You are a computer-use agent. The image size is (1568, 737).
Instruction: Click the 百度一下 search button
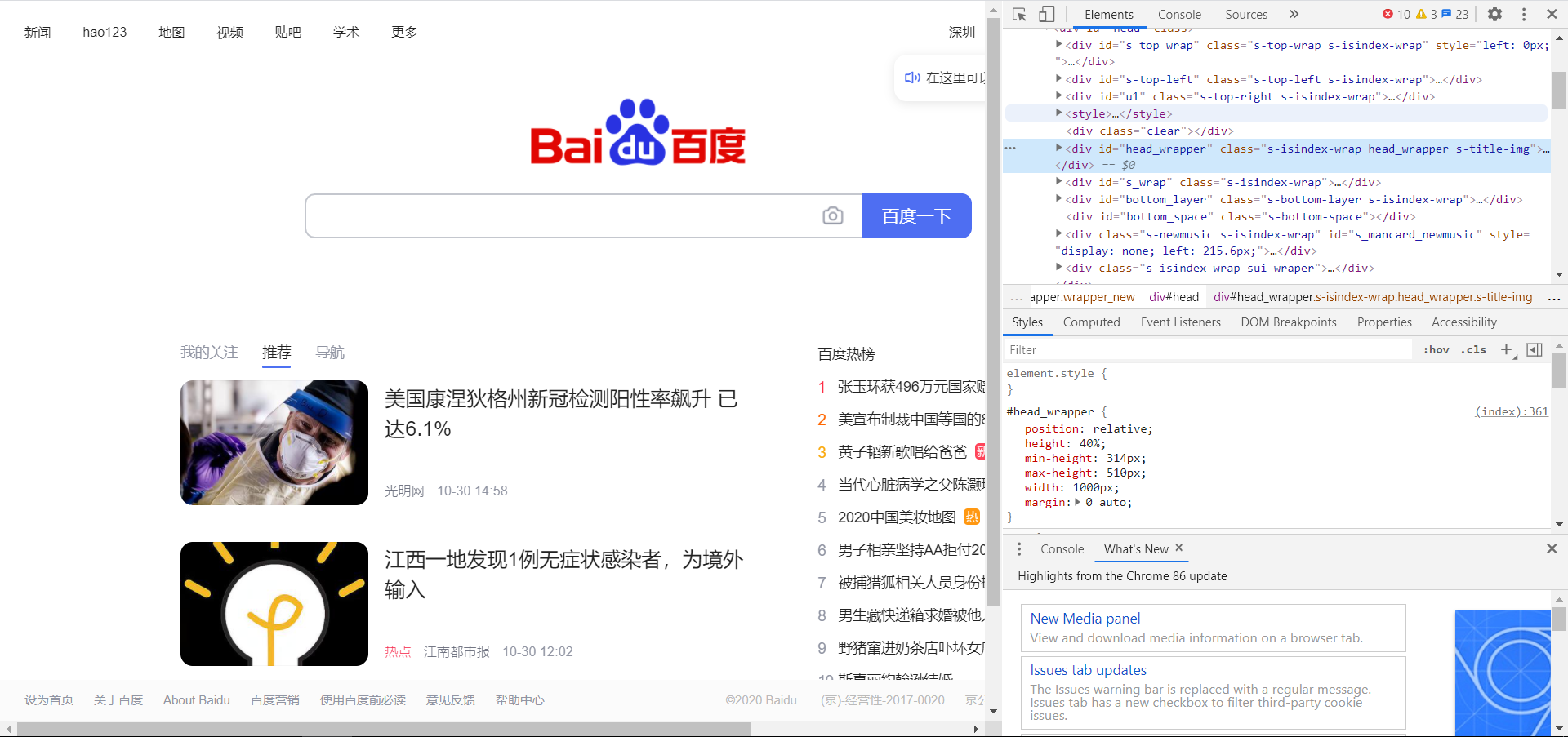point(916,215)
